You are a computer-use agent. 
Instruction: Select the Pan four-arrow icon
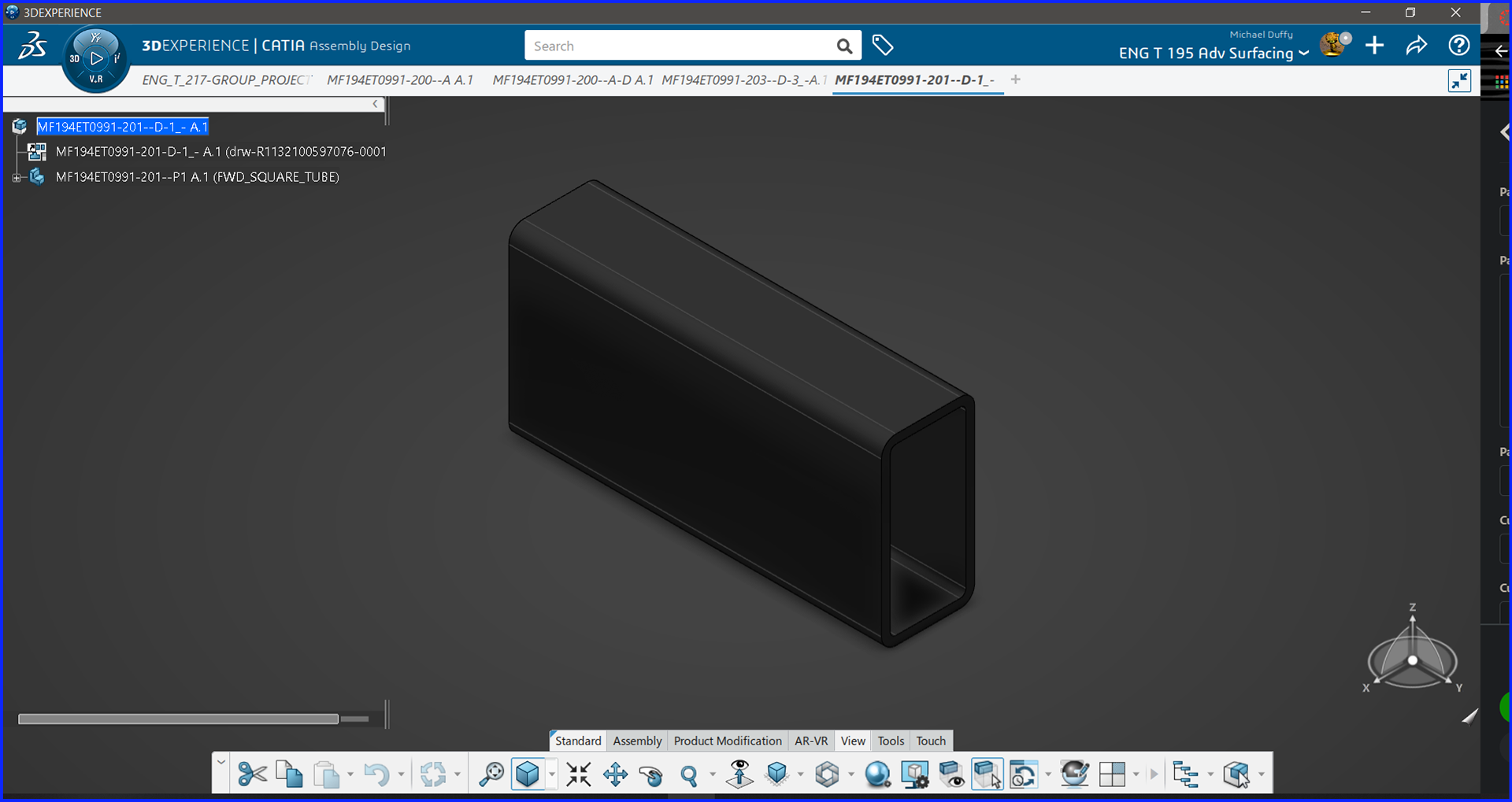click(x=615, y=774)
